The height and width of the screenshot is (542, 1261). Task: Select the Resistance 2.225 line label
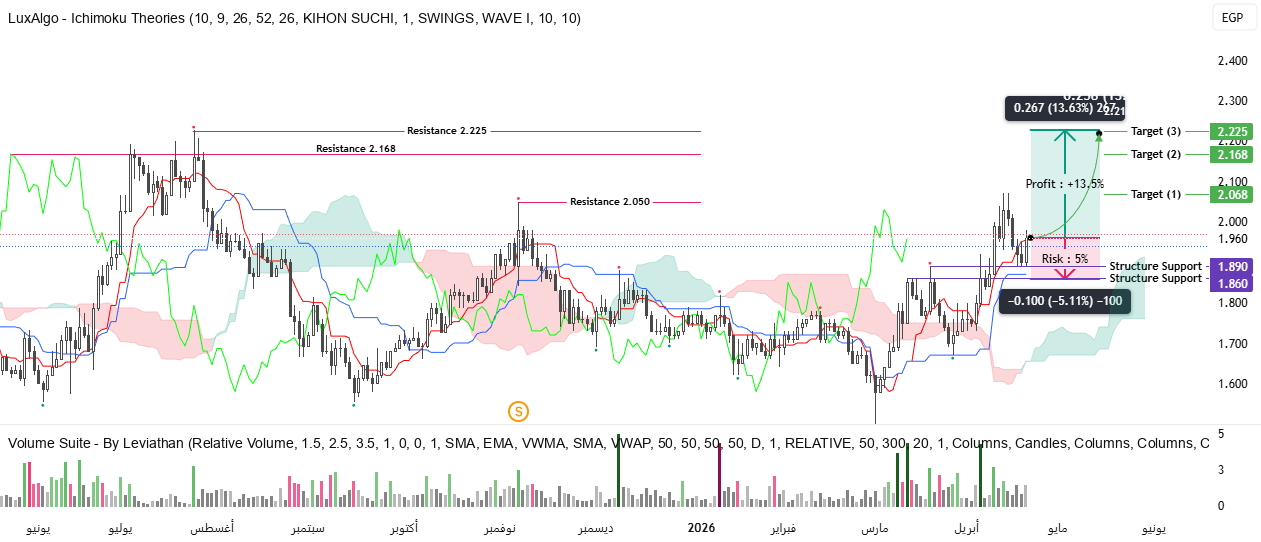pos(446,131)
